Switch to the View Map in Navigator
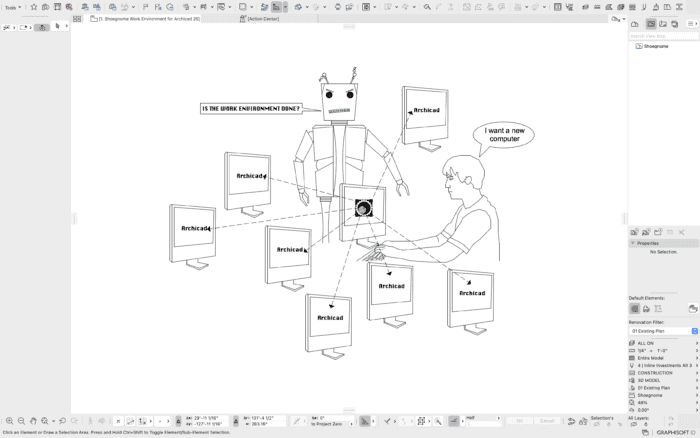The height and width of the screenshot is (438, 700). 651,24
